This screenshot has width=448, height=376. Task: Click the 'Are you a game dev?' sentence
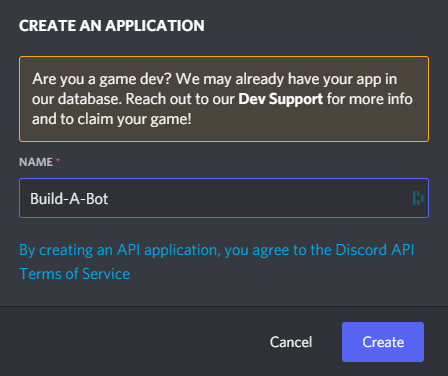click(x=102, y=79)
